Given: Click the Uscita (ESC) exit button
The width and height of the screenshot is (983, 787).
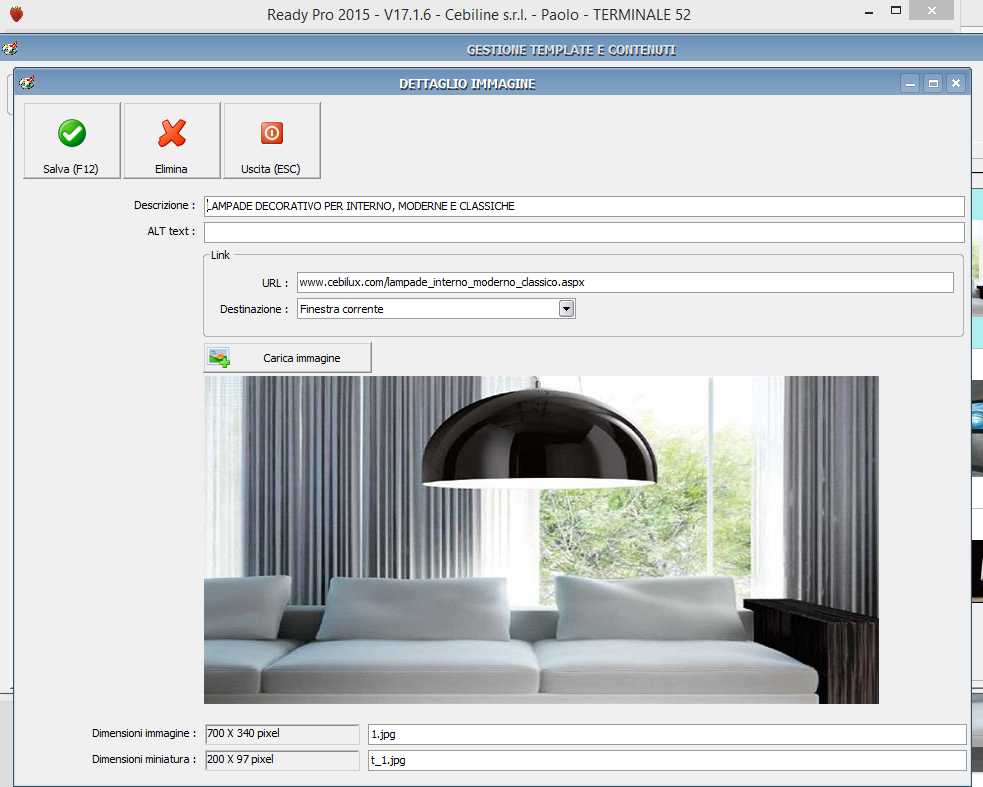Looking at the screenshot, I should click(271, 140).
